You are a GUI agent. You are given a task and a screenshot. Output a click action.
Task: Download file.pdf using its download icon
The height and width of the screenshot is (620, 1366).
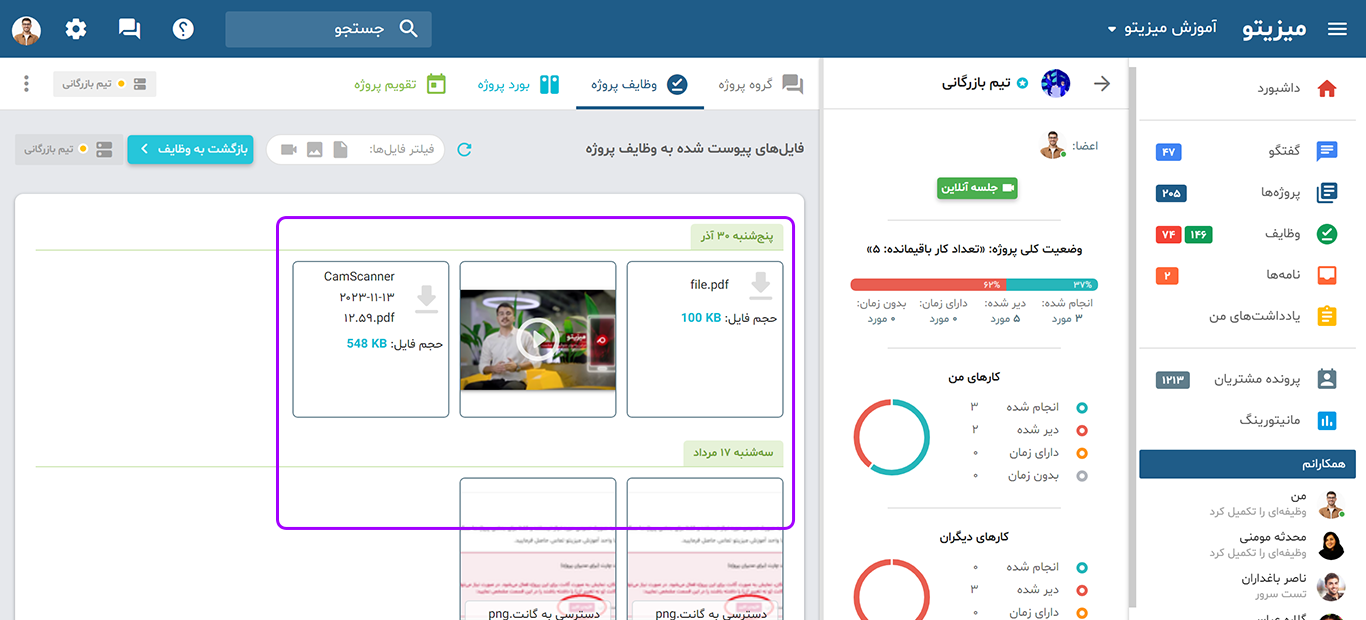tap(761, 285)
